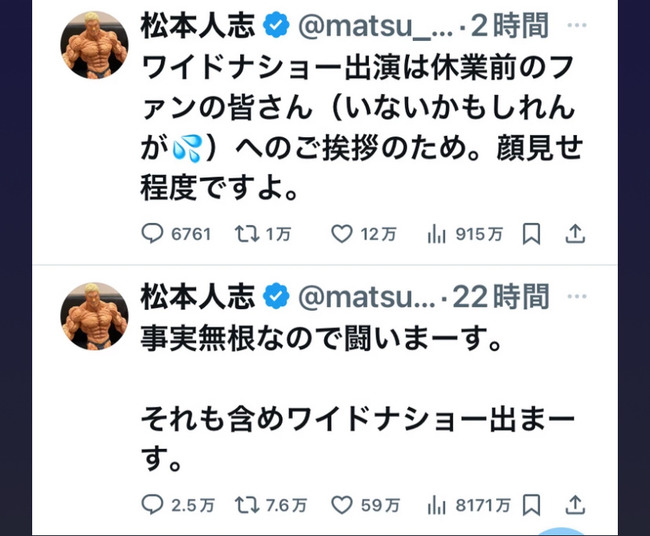Image resolution: width=650 pixels, height=536 pixels.
Task: Share the second tweet via upload icon
Action: point(575,505)
